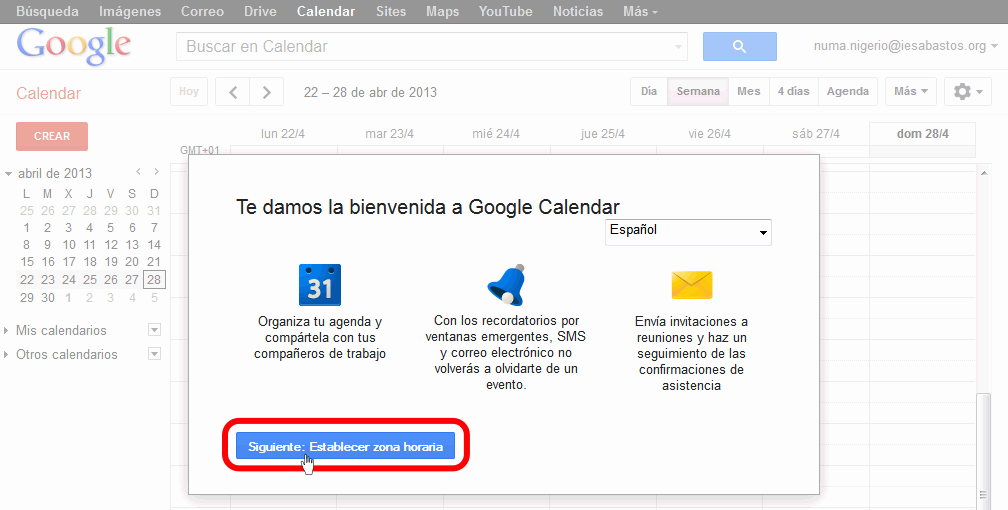Select day 22 in mini calendar
The height and width of the screenshot is (510, 1008).
coord(26,280)
